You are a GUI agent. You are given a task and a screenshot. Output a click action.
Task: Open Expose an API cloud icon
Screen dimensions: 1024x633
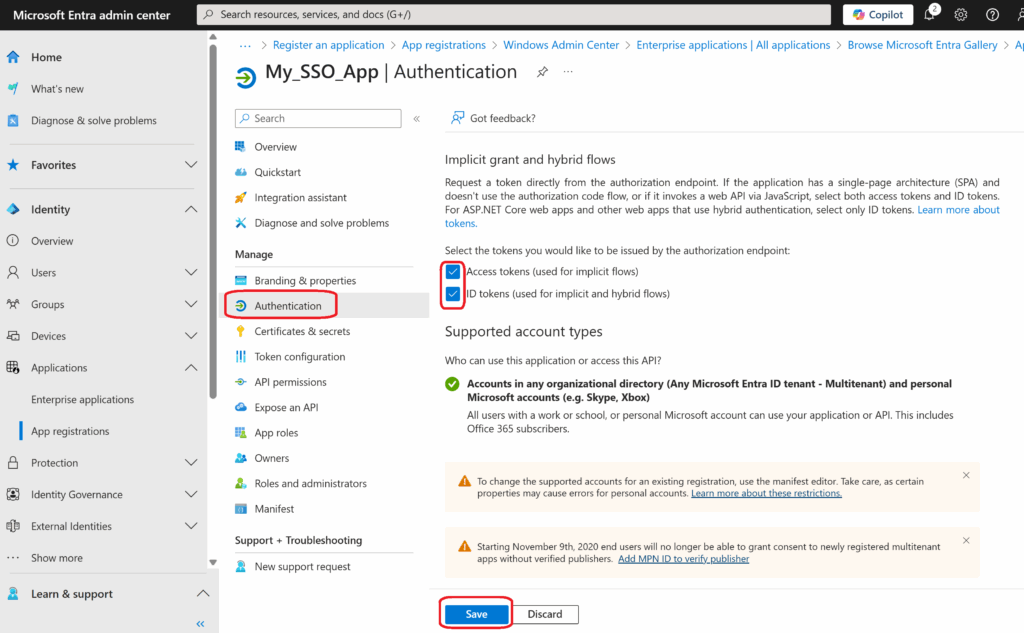click(x=240, y=407)
